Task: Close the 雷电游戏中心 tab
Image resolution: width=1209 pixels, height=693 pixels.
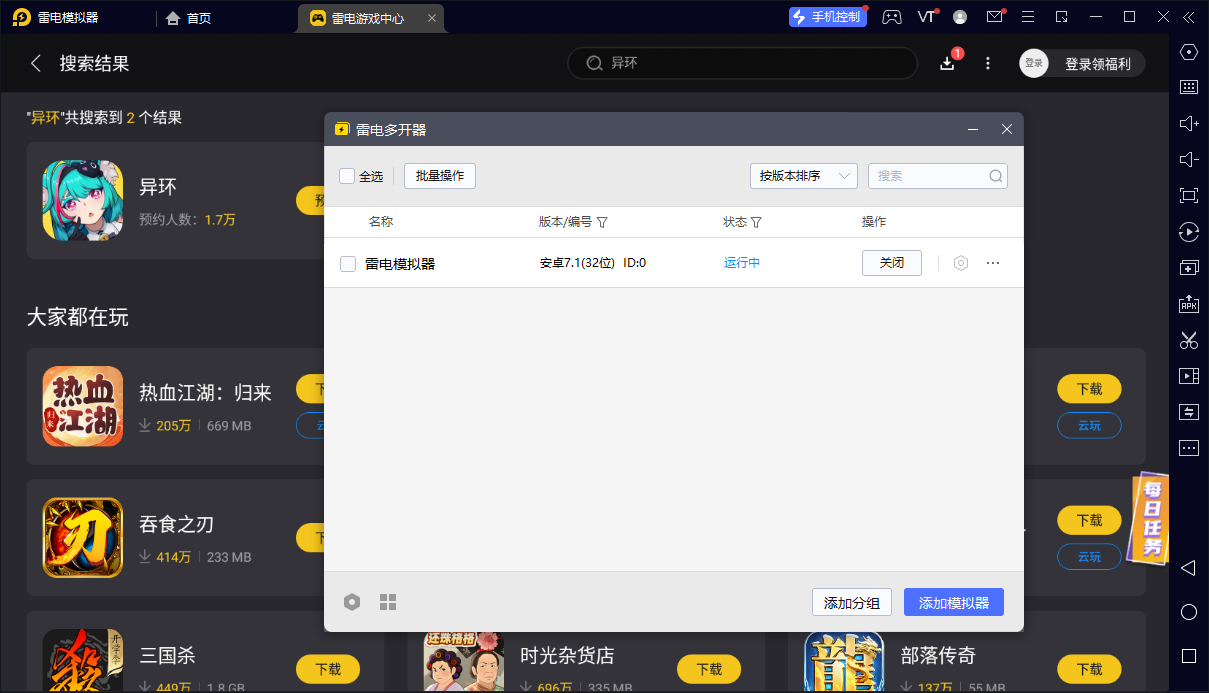Action: 431,17
